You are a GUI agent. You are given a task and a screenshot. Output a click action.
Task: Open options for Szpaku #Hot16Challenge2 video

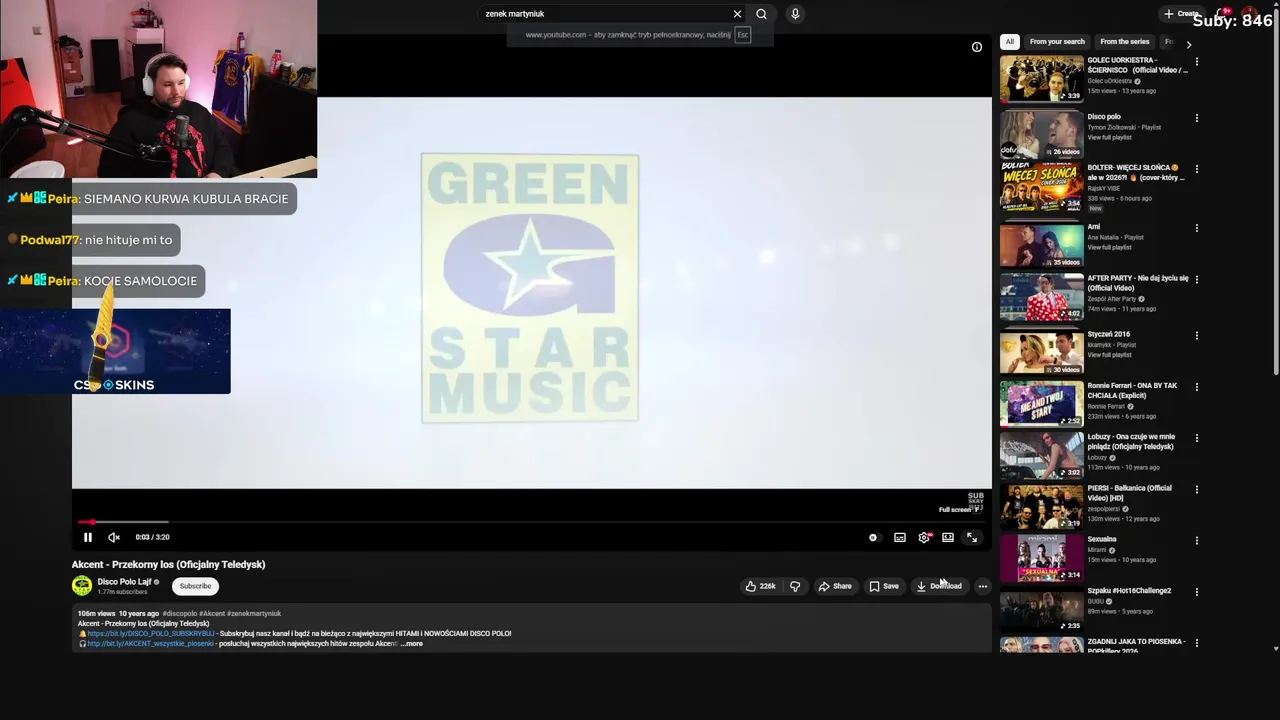click(1197, 592)
